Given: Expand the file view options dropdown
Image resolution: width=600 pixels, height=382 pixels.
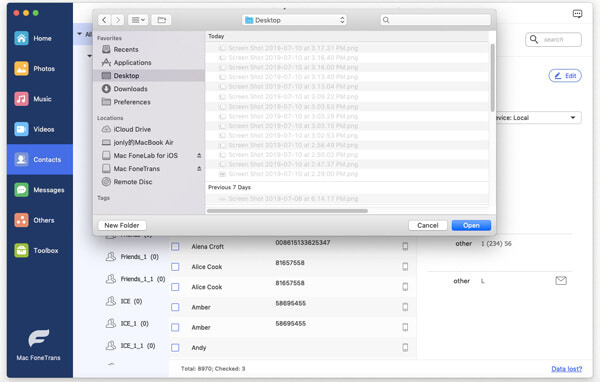Looking at the screenshot, I should coord(138,20).
